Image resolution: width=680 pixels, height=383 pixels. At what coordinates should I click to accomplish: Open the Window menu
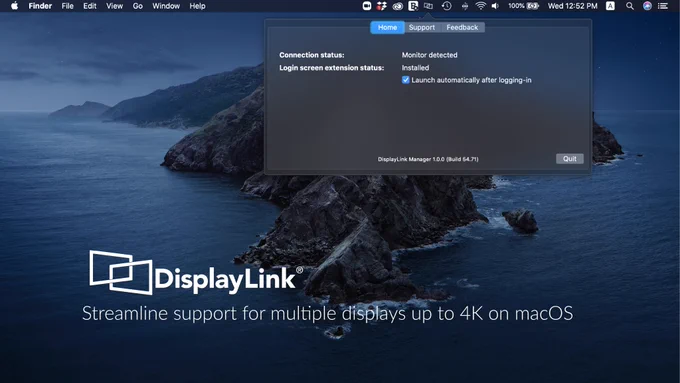166,6
